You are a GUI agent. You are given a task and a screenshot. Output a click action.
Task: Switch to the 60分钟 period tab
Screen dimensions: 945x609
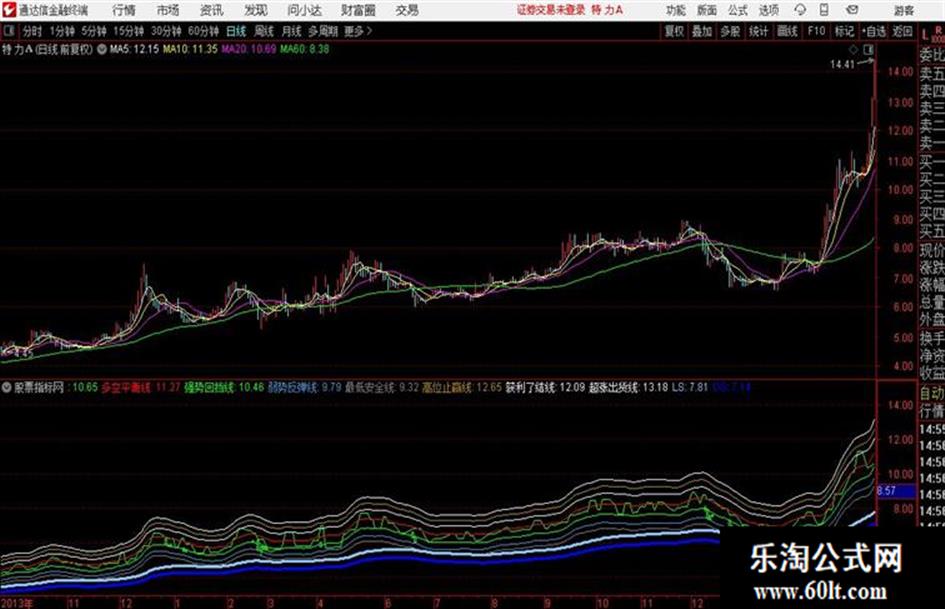204,31
